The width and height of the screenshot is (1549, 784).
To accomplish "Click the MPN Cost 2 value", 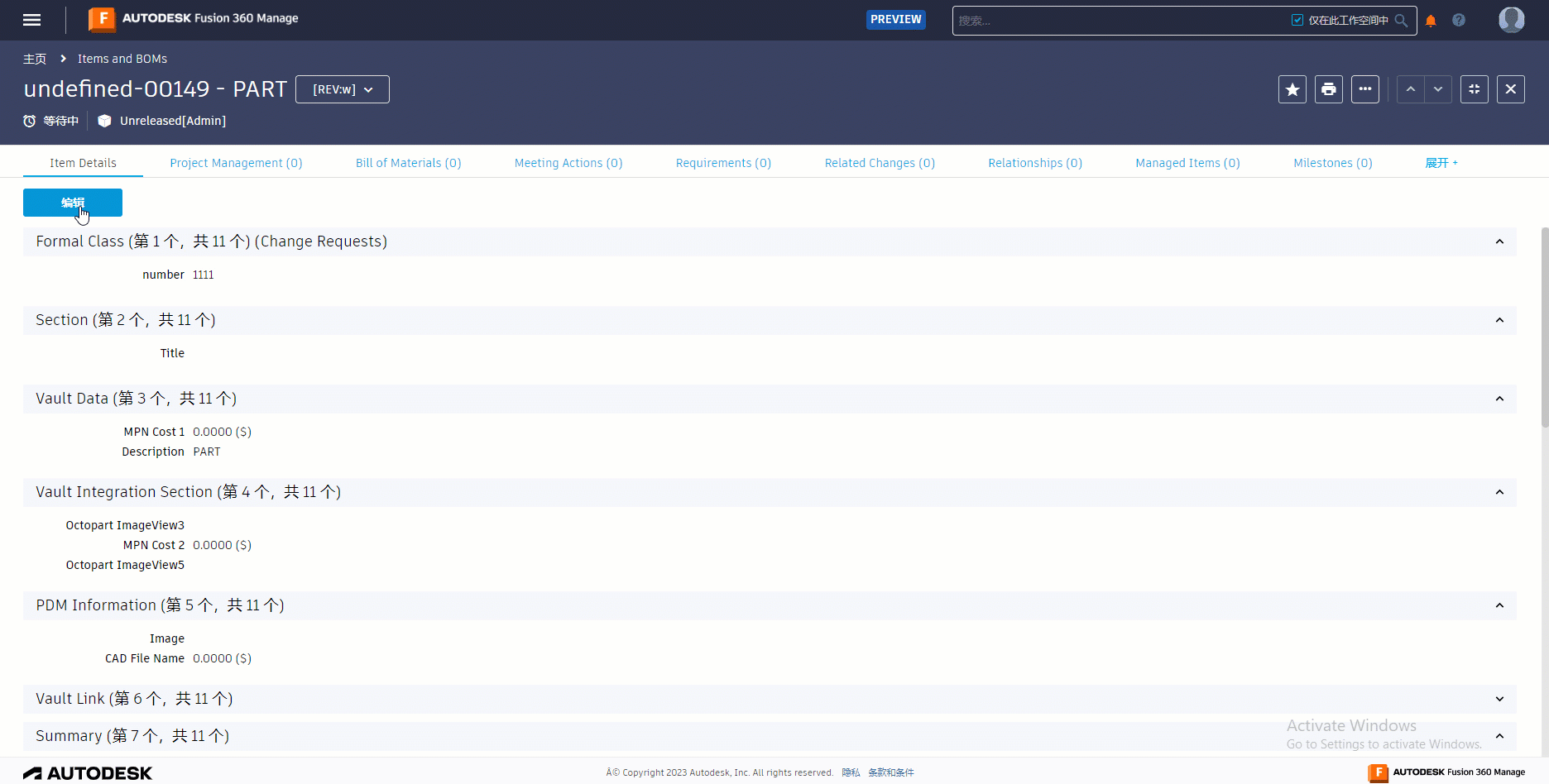I will pos(222,545).
